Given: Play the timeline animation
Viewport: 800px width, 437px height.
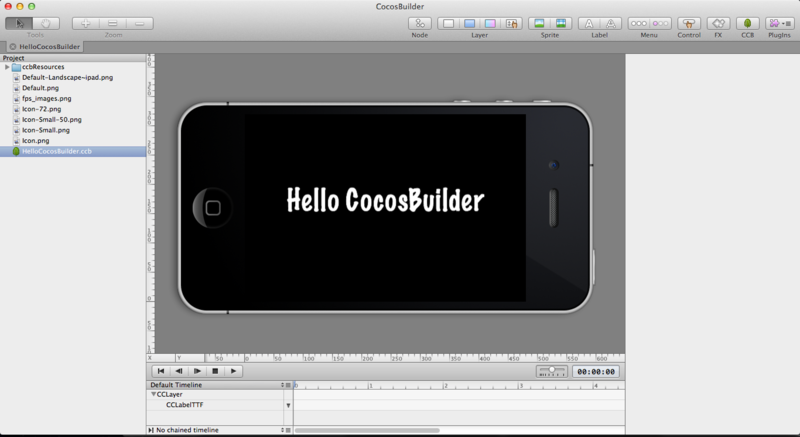Looking at the screenshot, I should pyautogui.click(x=234, y=371).
